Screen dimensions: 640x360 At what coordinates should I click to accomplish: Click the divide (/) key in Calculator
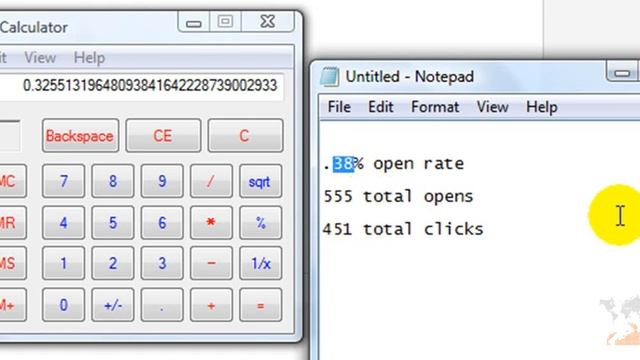coord(211,181)
